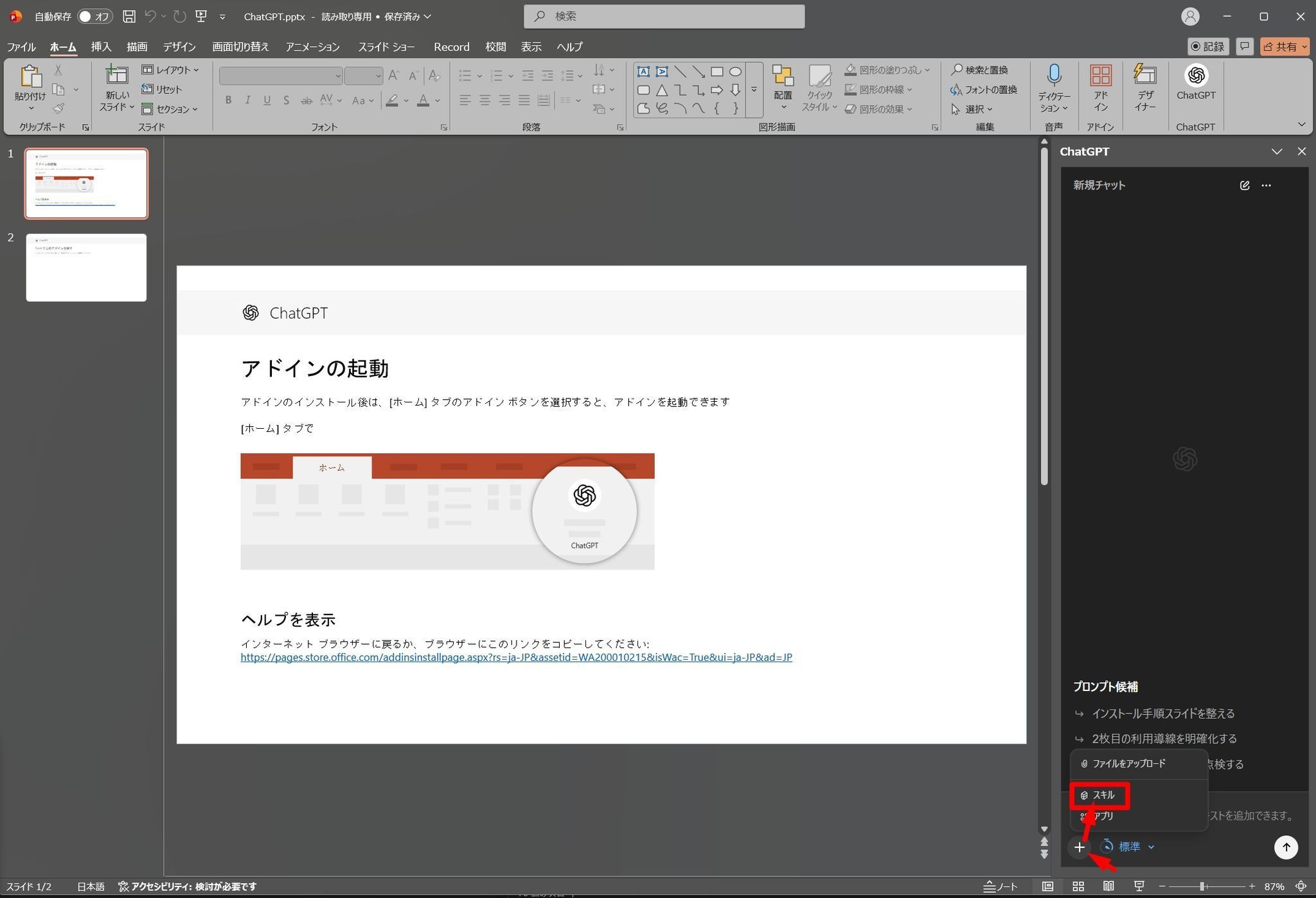Viewport: 1316px width, 898px height.
Task: Click the save icon in the title bar
Action: [x=129, y=16]
